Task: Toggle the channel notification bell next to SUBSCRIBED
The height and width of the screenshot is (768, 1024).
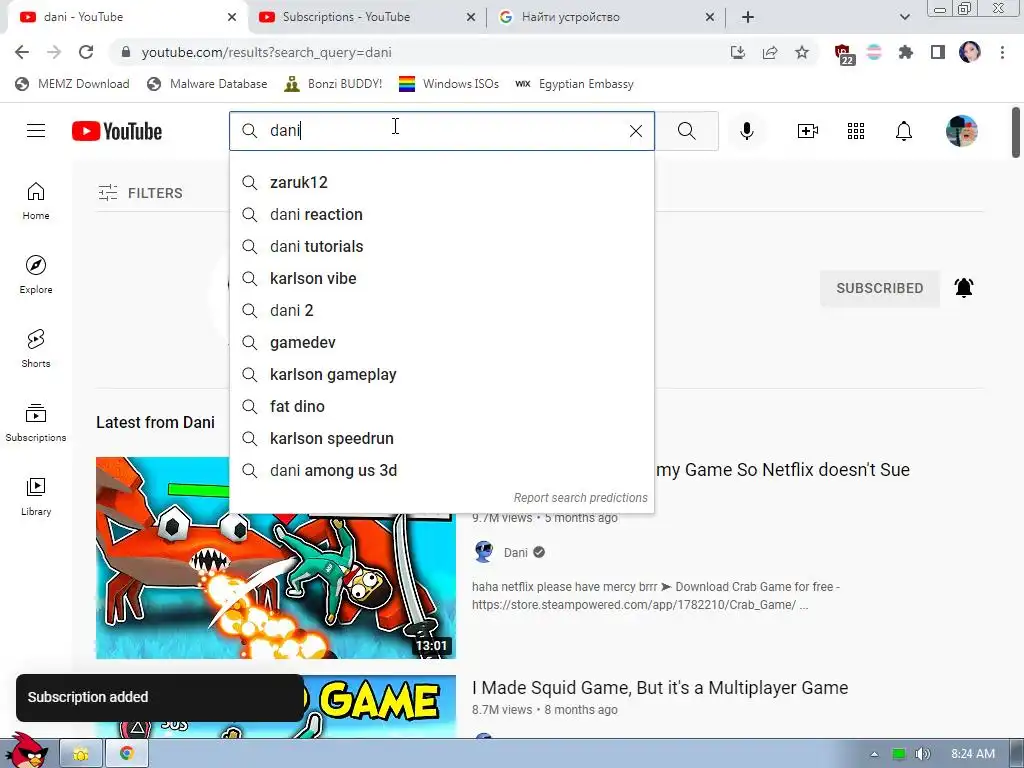Action: coord(964,287)
